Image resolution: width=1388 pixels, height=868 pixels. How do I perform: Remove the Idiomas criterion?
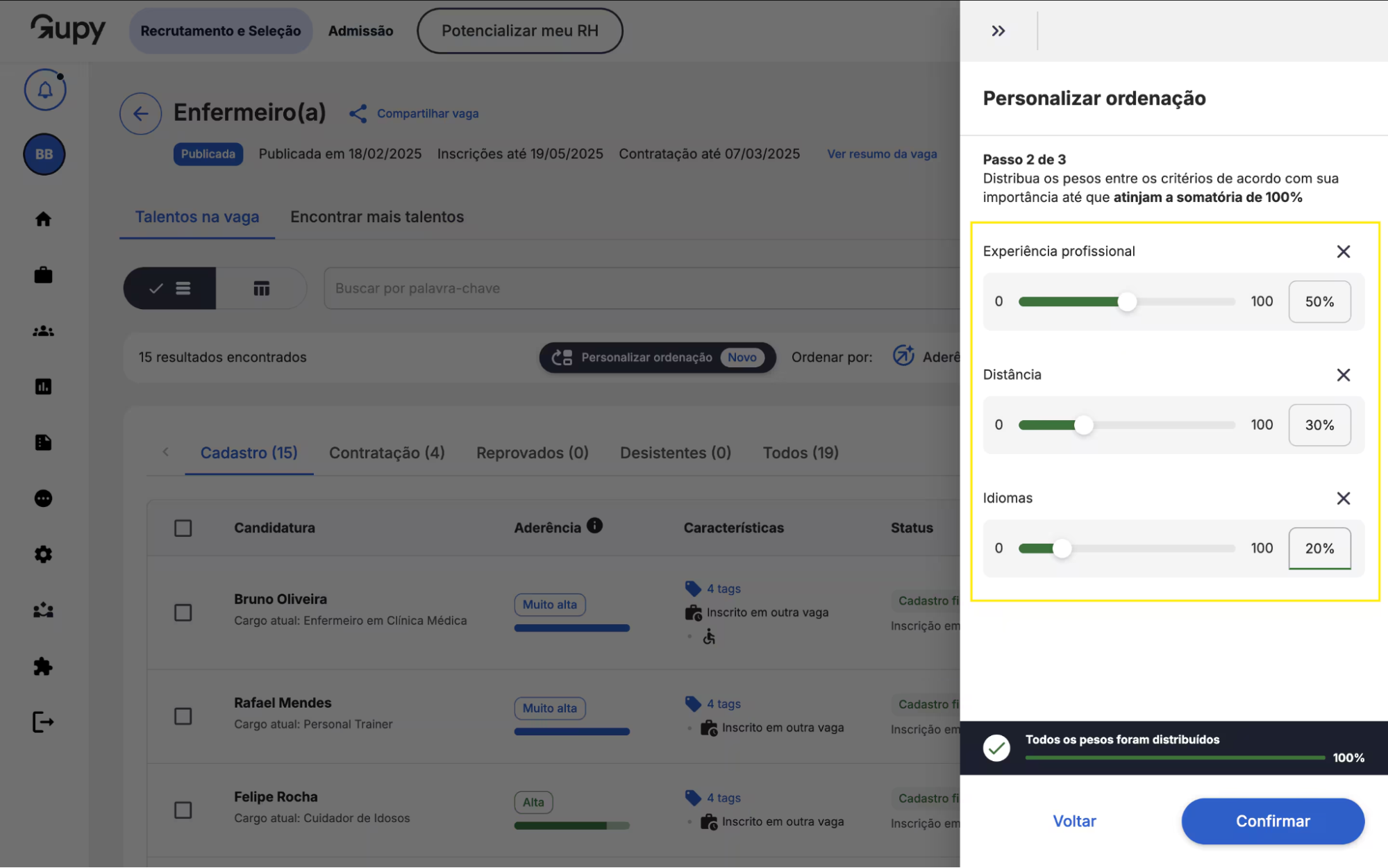click(1343, 499)
